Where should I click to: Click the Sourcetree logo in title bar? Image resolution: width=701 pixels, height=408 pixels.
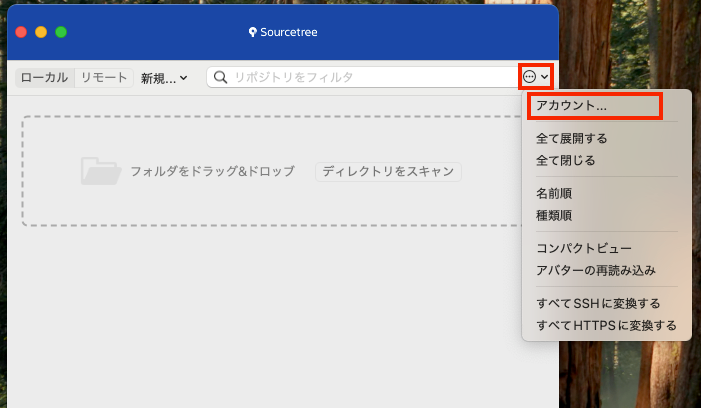pyautogui.click(x=253, y=32)
